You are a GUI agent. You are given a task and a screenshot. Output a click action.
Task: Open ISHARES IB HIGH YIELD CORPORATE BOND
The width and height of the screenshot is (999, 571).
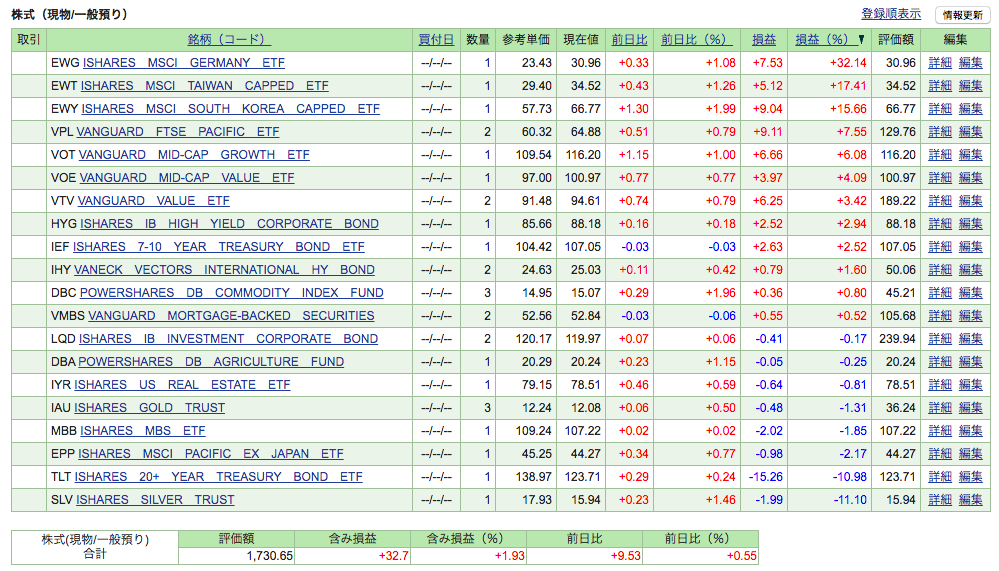pos(229,224)
